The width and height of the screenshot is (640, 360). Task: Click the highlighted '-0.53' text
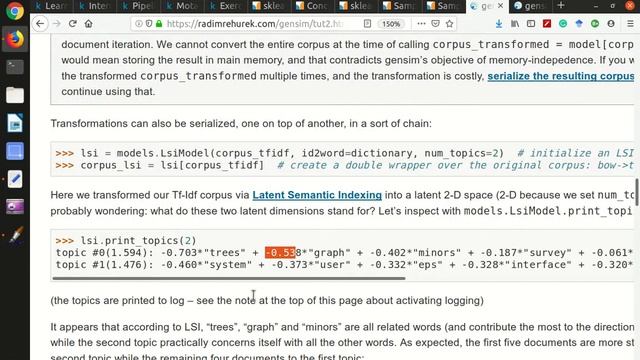coord(280,253)
